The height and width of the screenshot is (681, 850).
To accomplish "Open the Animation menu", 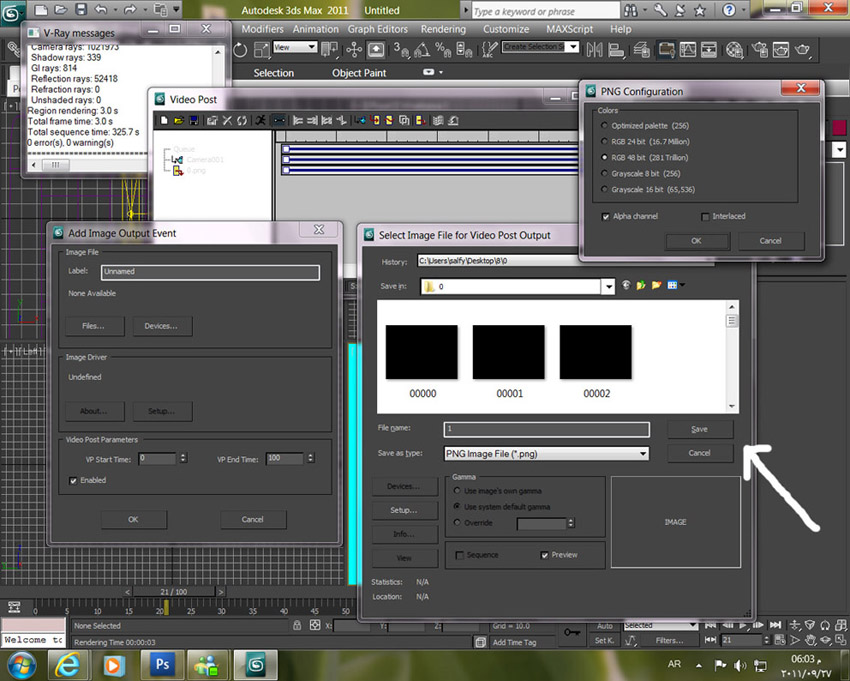I will [x=315, y=29].
